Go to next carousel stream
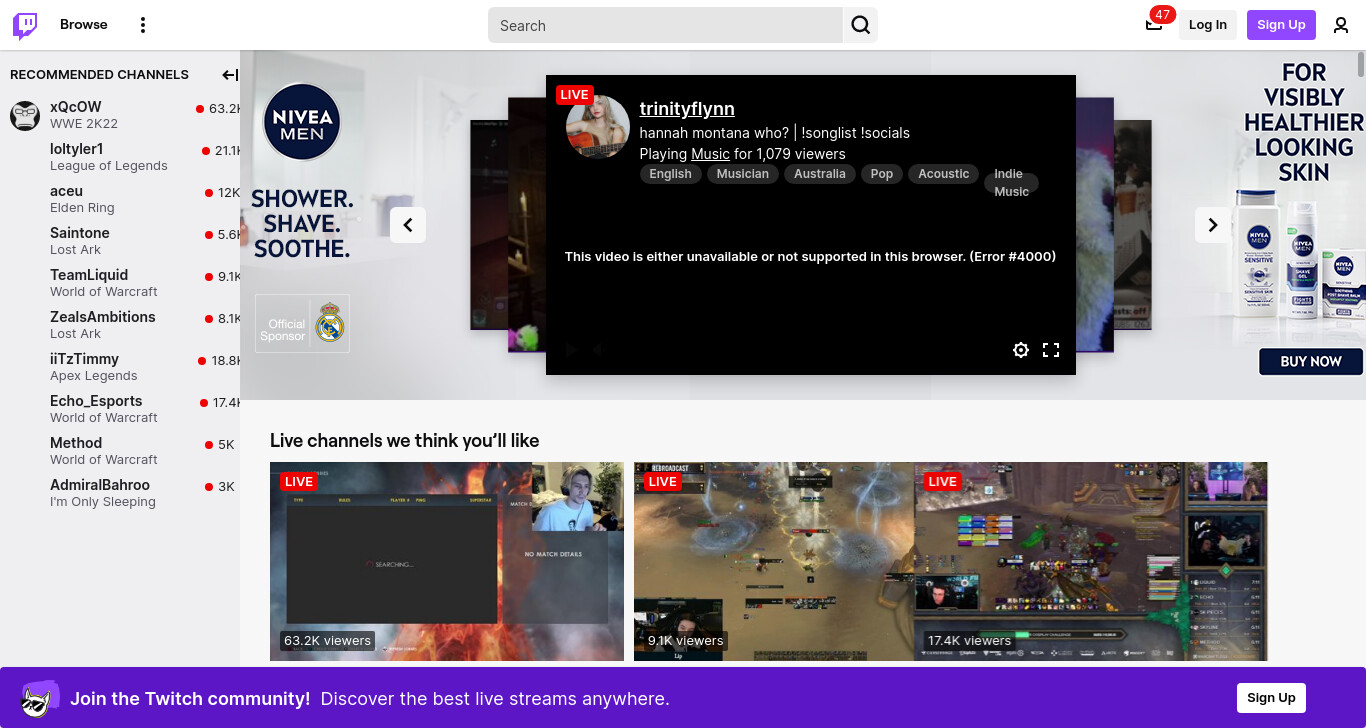Viewport: 1366px width, 728px height. (x=1213, y=225)
